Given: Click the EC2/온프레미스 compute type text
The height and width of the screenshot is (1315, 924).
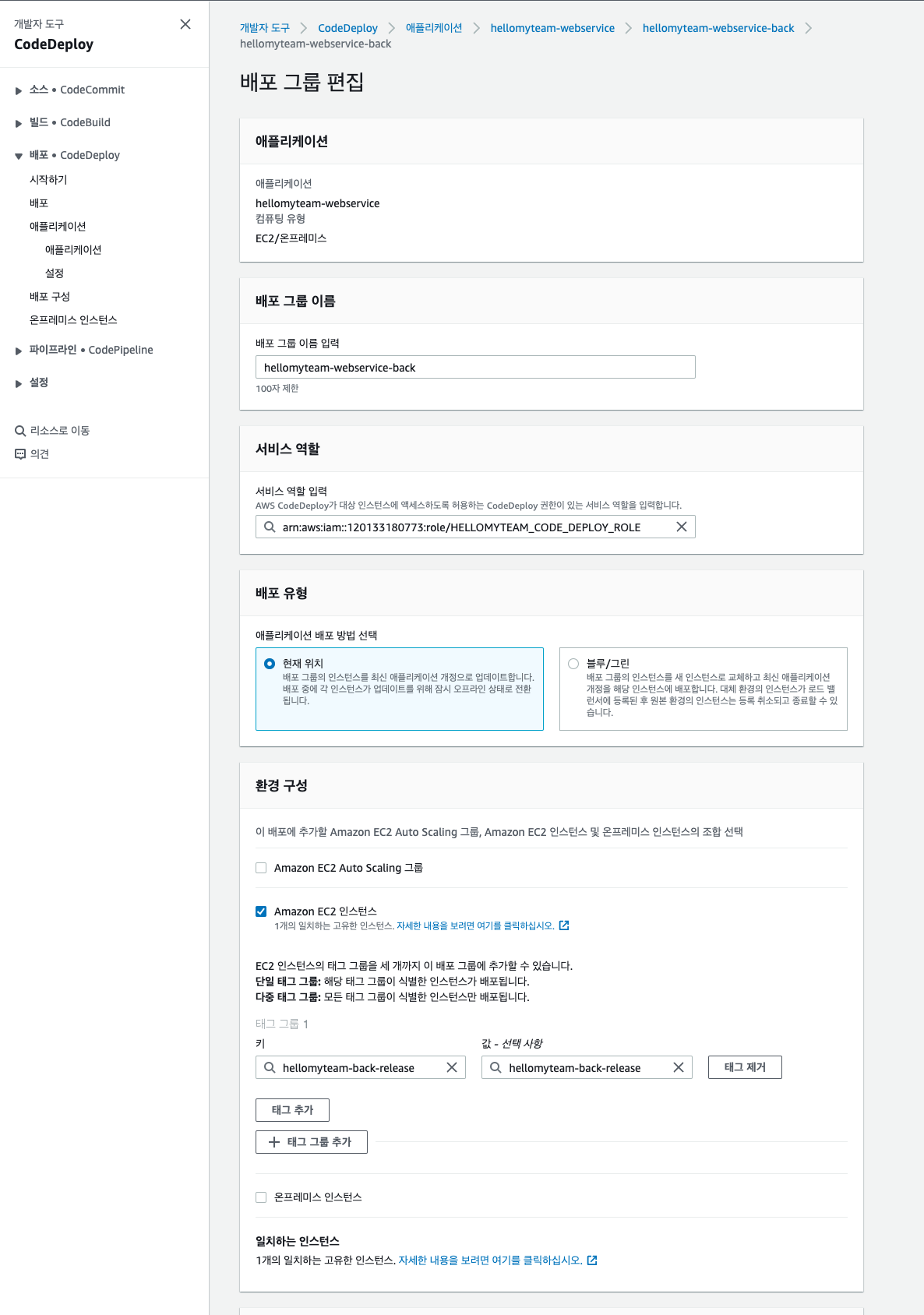Looking at the screenshot, I should (x=291, y=238).
